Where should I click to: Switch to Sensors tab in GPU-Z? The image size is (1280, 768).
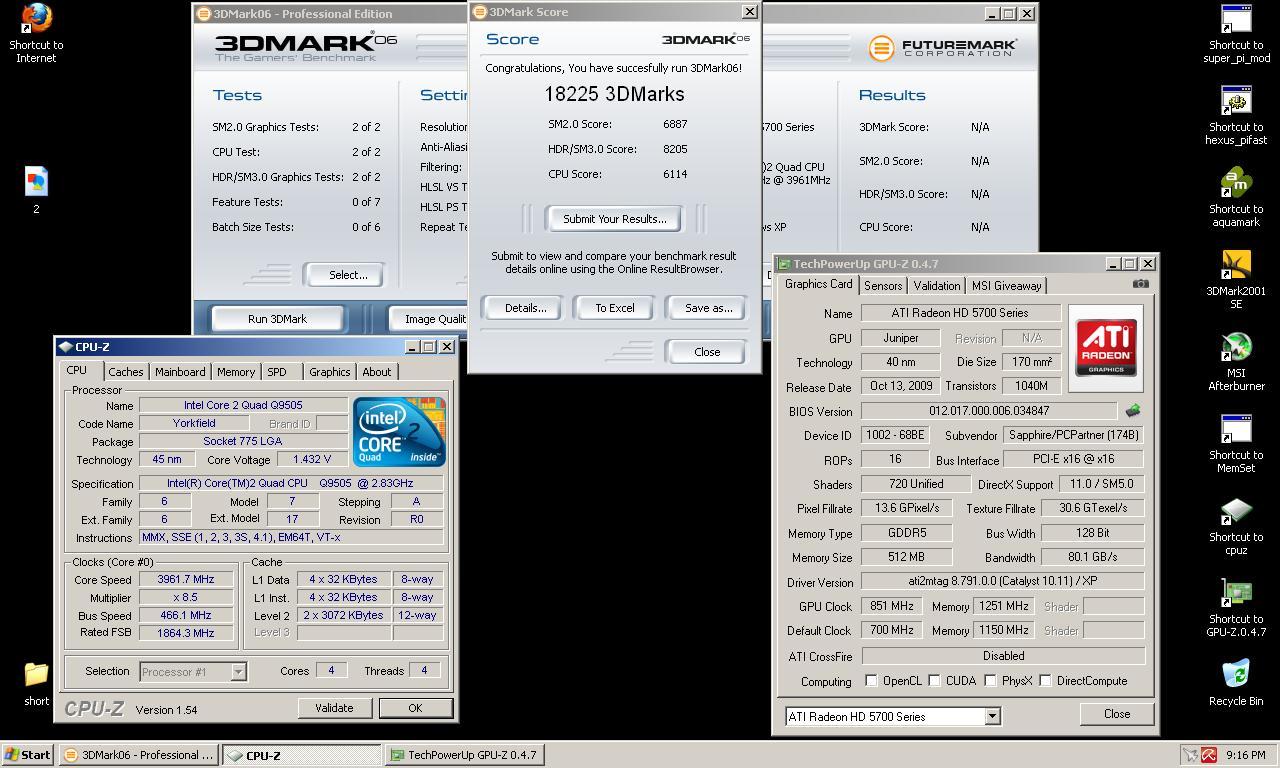tap(883, 286)
